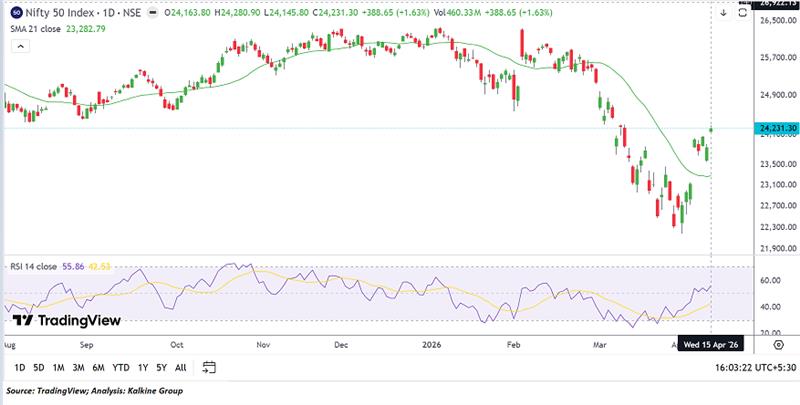Click the fullscreen chart icon
This screenshot has height=405, width=800.
click(742, 13)
